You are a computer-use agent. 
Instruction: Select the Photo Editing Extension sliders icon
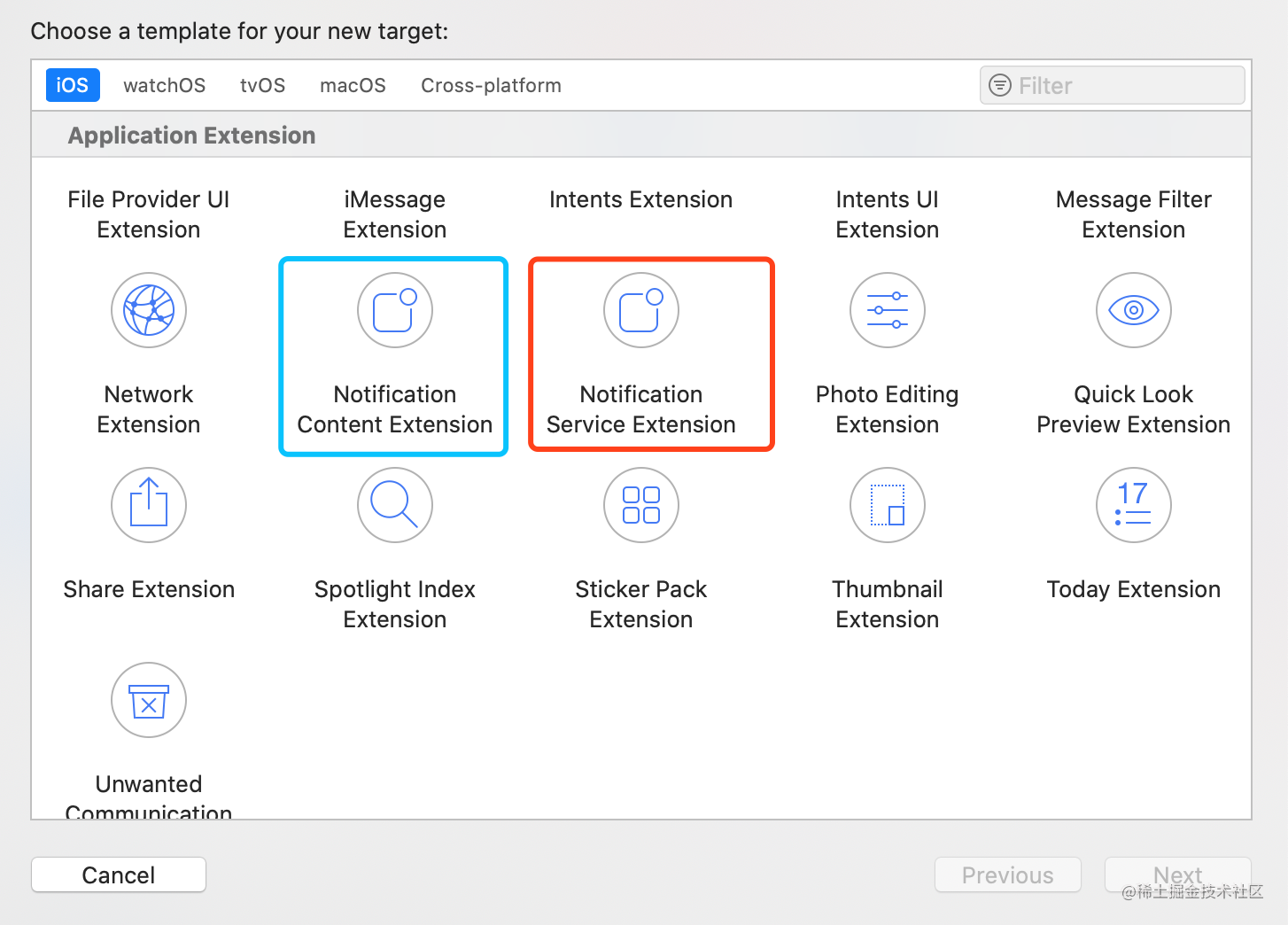pyautogui.click(x=888, y=310)
